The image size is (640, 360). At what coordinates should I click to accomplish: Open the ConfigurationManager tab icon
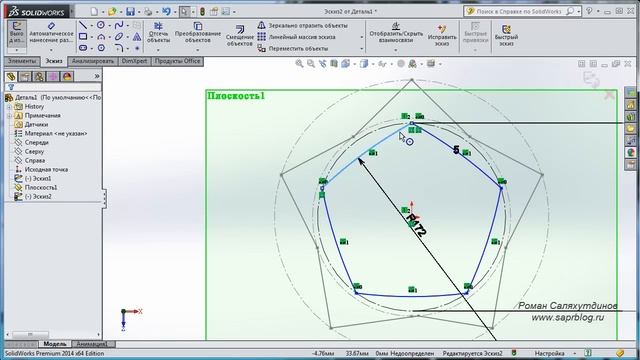(x=39, y=76)
